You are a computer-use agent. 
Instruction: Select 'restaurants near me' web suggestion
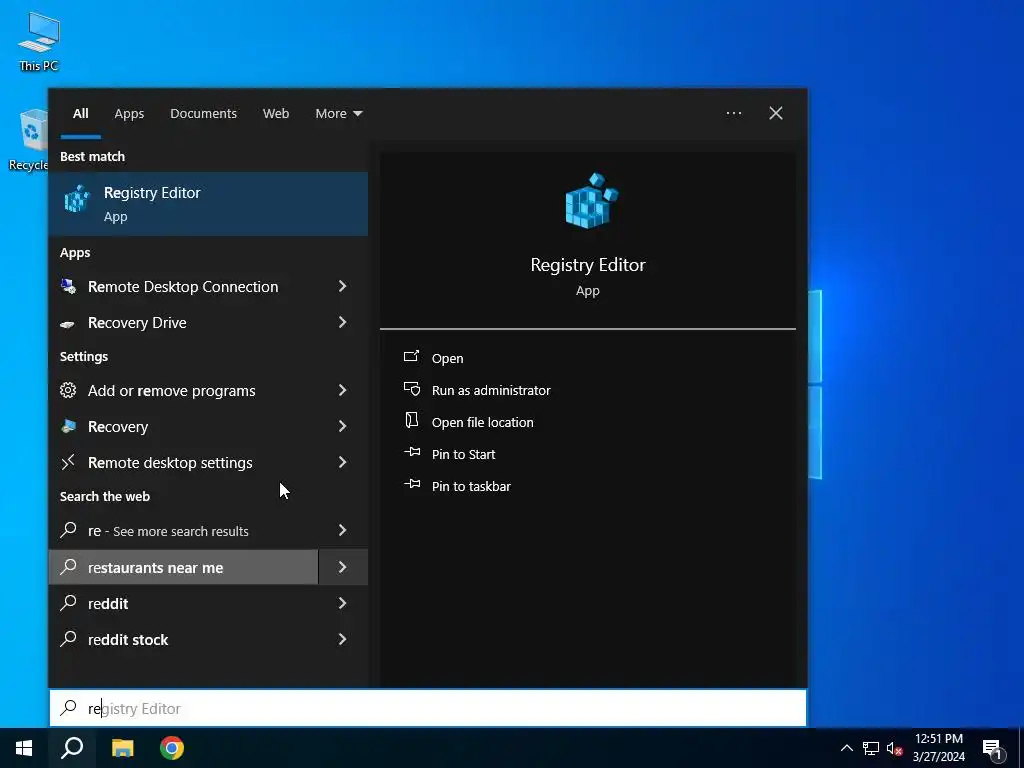184,568
